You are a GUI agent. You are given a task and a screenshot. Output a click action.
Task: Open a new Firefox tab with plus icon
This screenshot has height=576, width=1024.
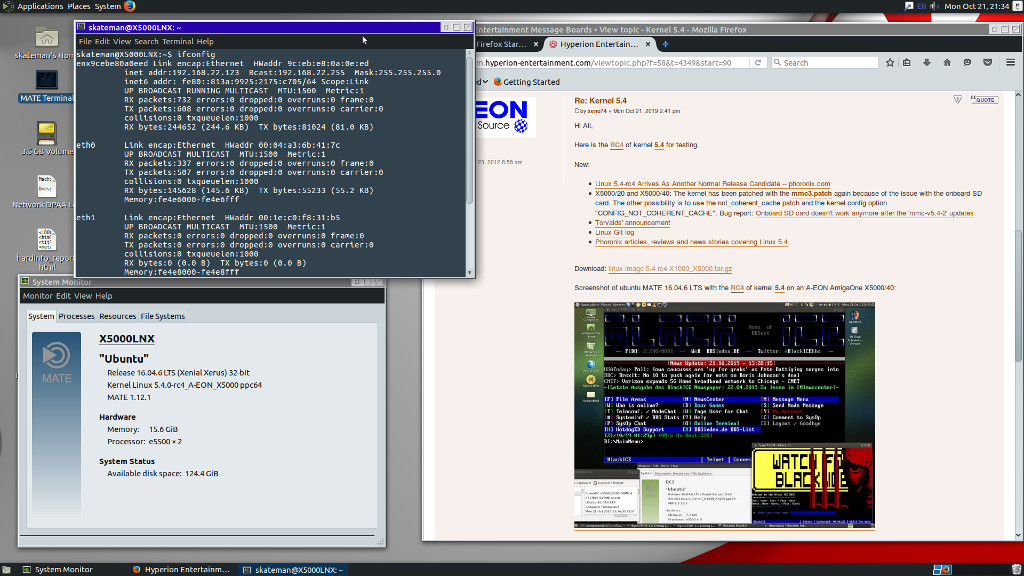[665, 44]
